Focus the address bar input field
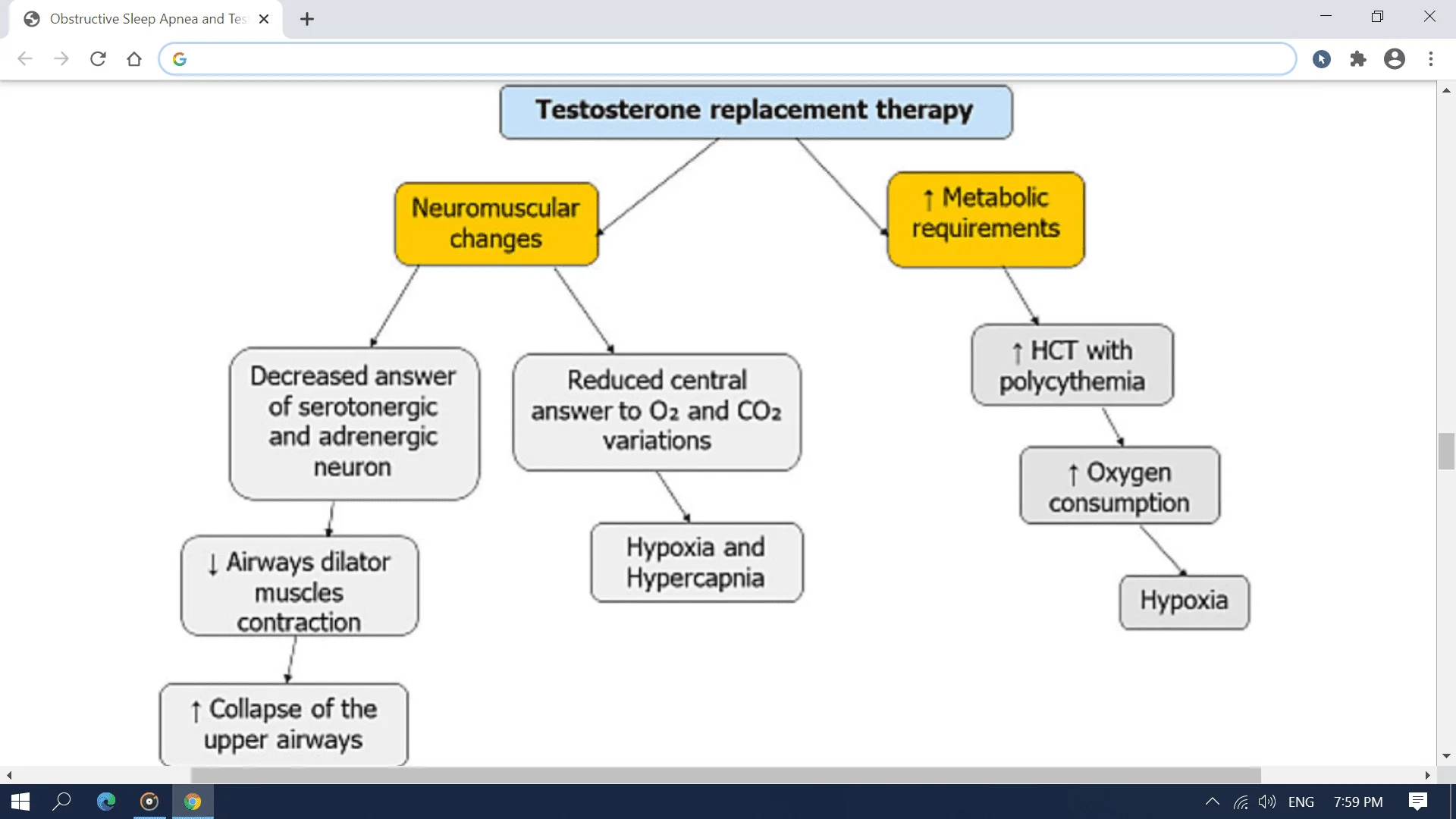1456x819 pixels. (x=726, y=59)
